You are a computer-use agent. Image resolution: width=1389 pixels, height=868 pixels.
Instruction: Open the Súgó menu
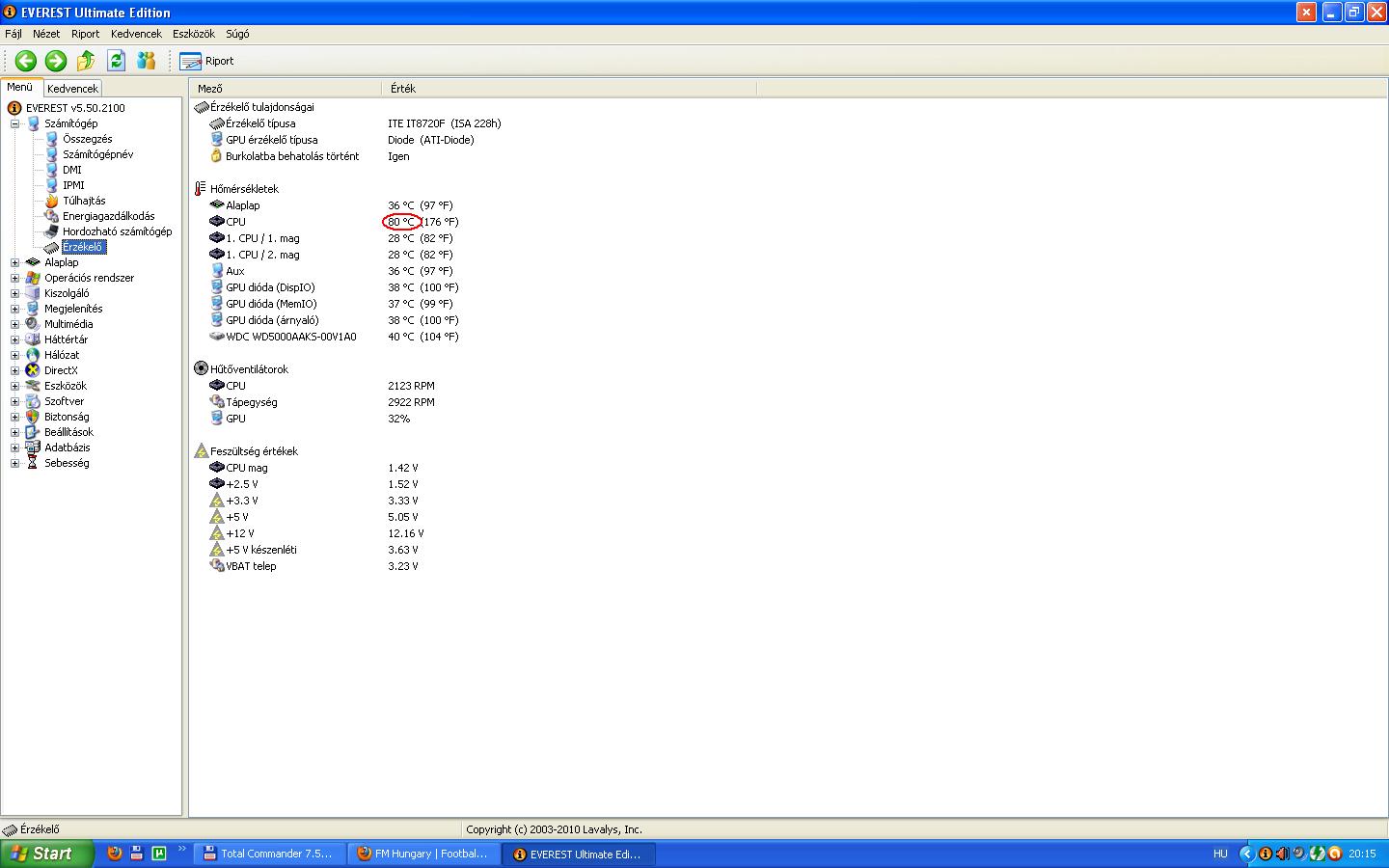pyautogui.click(x=237, y=34)
